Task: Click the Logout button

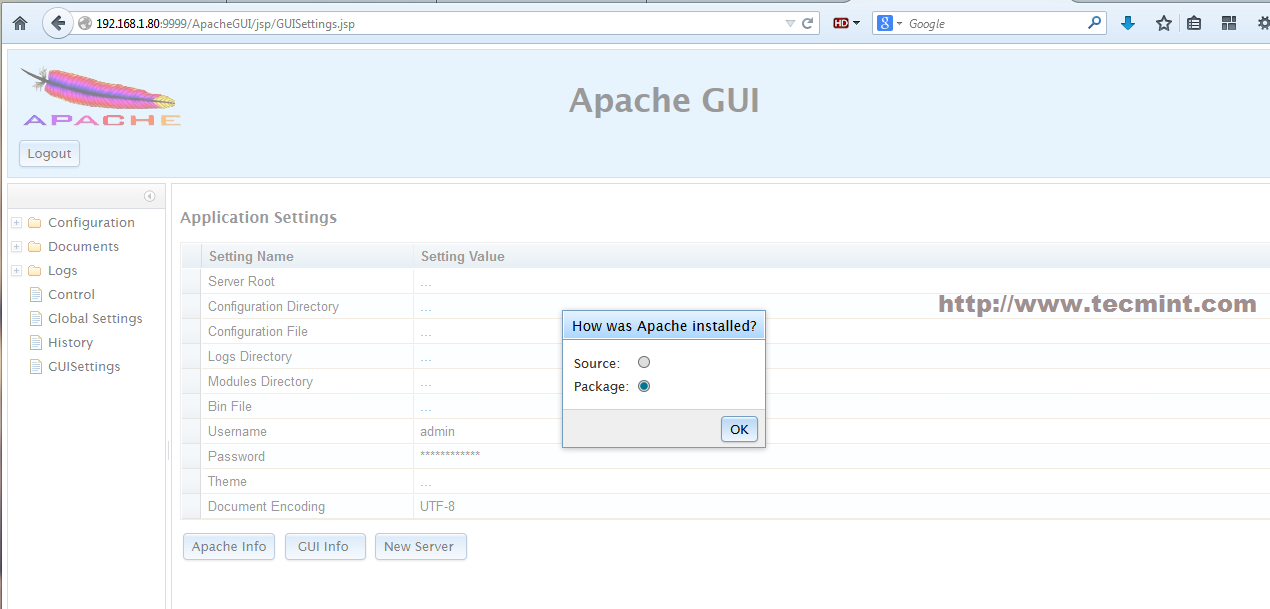Action: coord(49,153)
